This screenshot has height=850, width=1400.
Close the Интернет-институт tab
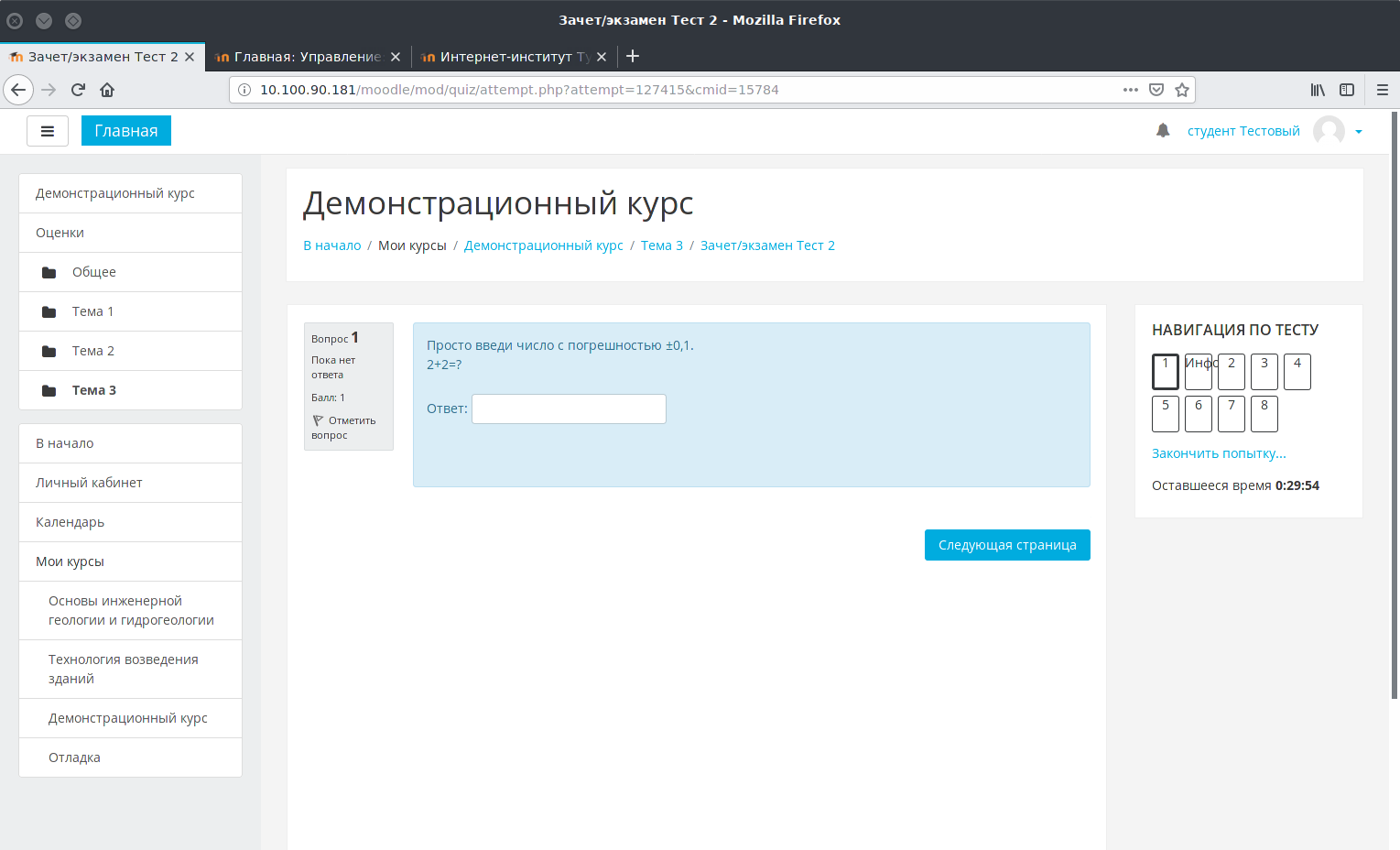[x=602, y=57]
